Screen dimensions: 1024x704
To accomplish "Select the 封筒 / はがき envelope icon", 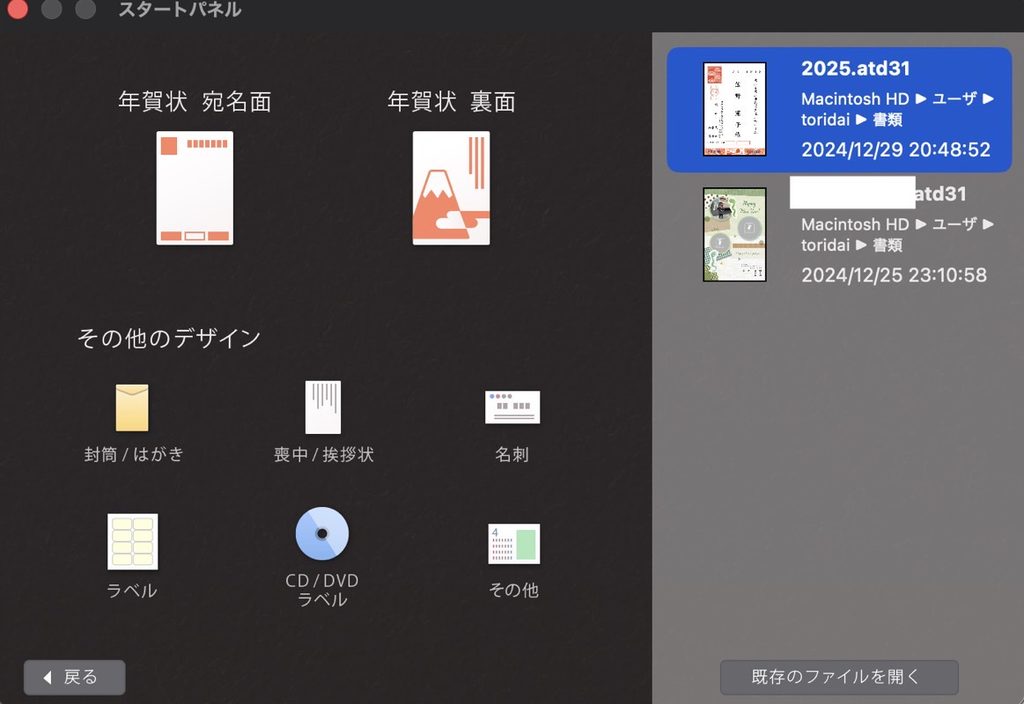I will (132, 408).
